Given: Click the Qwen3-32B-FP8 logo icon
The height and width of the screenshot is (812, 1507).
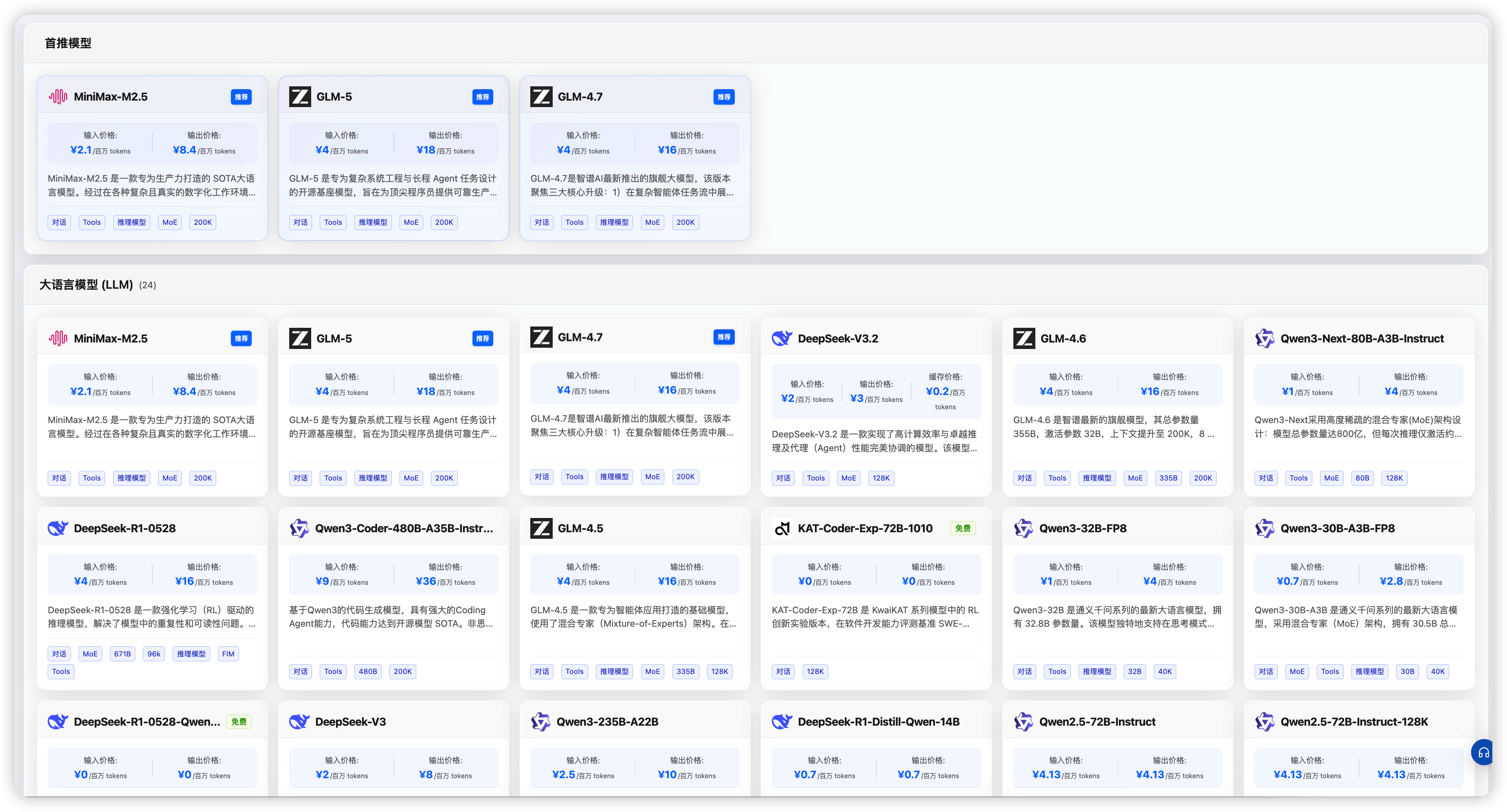Looking at the screenshot, I should tap(1023, 528).
